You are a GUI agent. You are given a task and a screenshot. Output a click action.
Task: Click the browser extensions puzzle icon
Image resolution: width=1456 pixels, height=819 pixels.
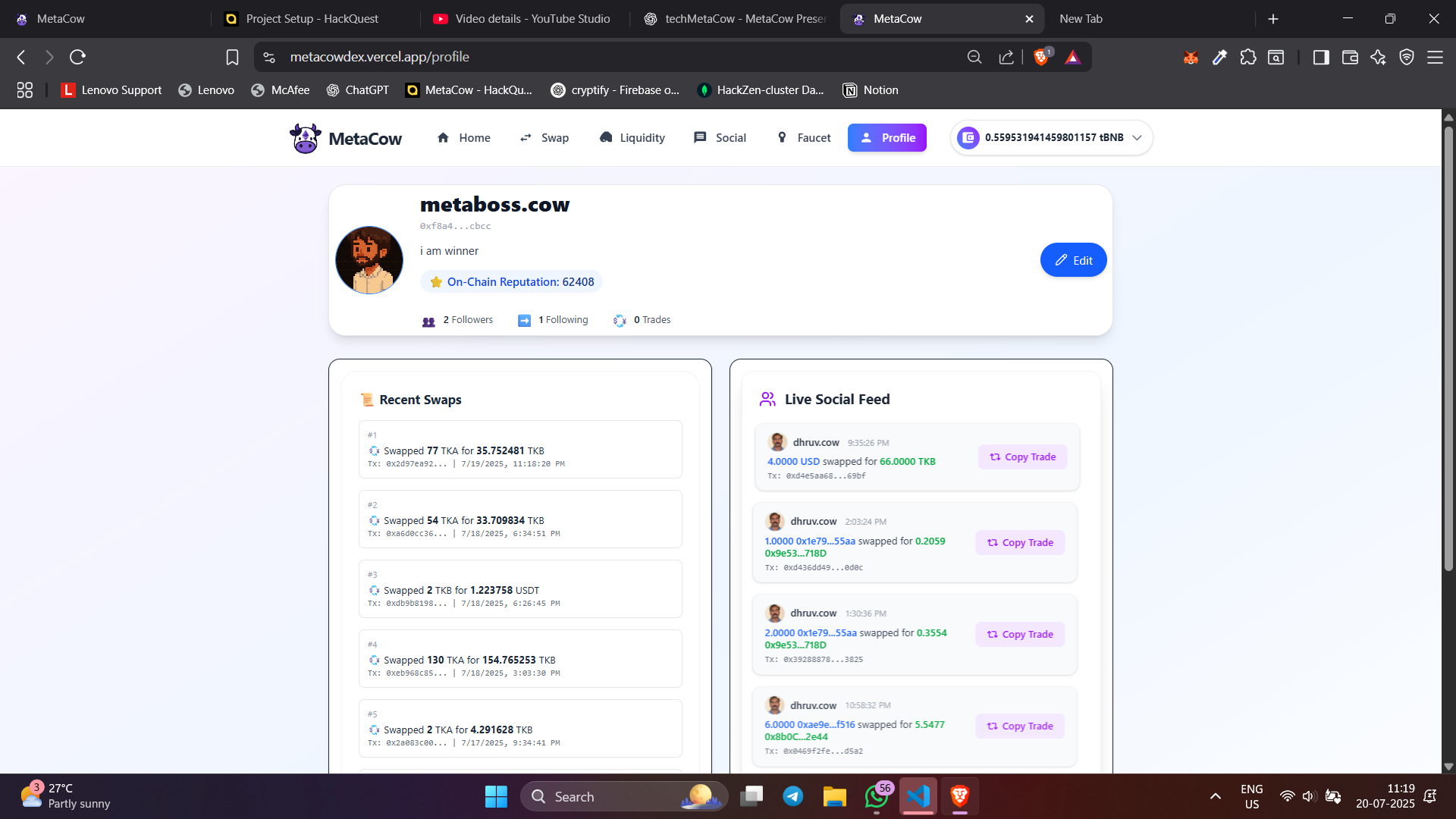[1248, 57]
